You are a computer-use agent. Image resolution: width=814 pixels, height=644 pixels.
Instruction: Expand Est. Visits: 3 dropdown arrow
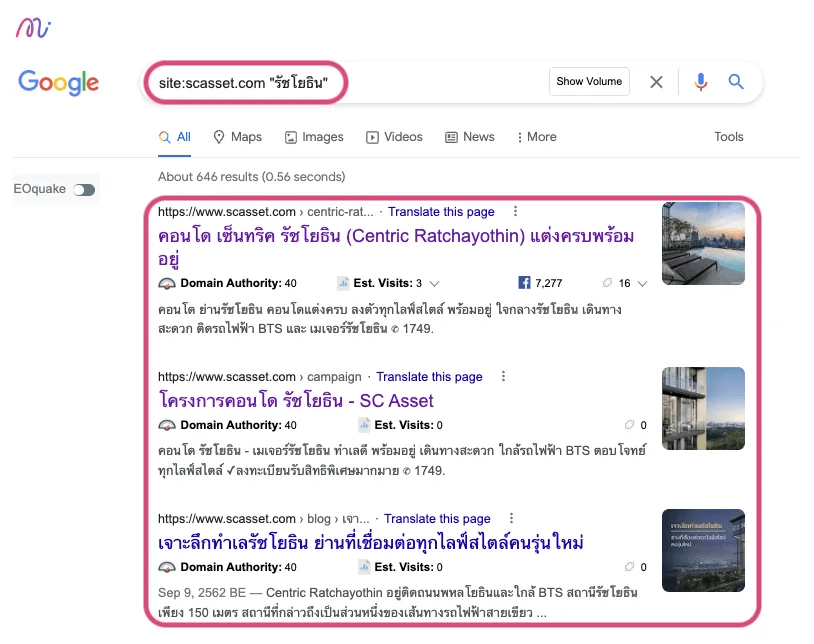click(x=435, y=283)
